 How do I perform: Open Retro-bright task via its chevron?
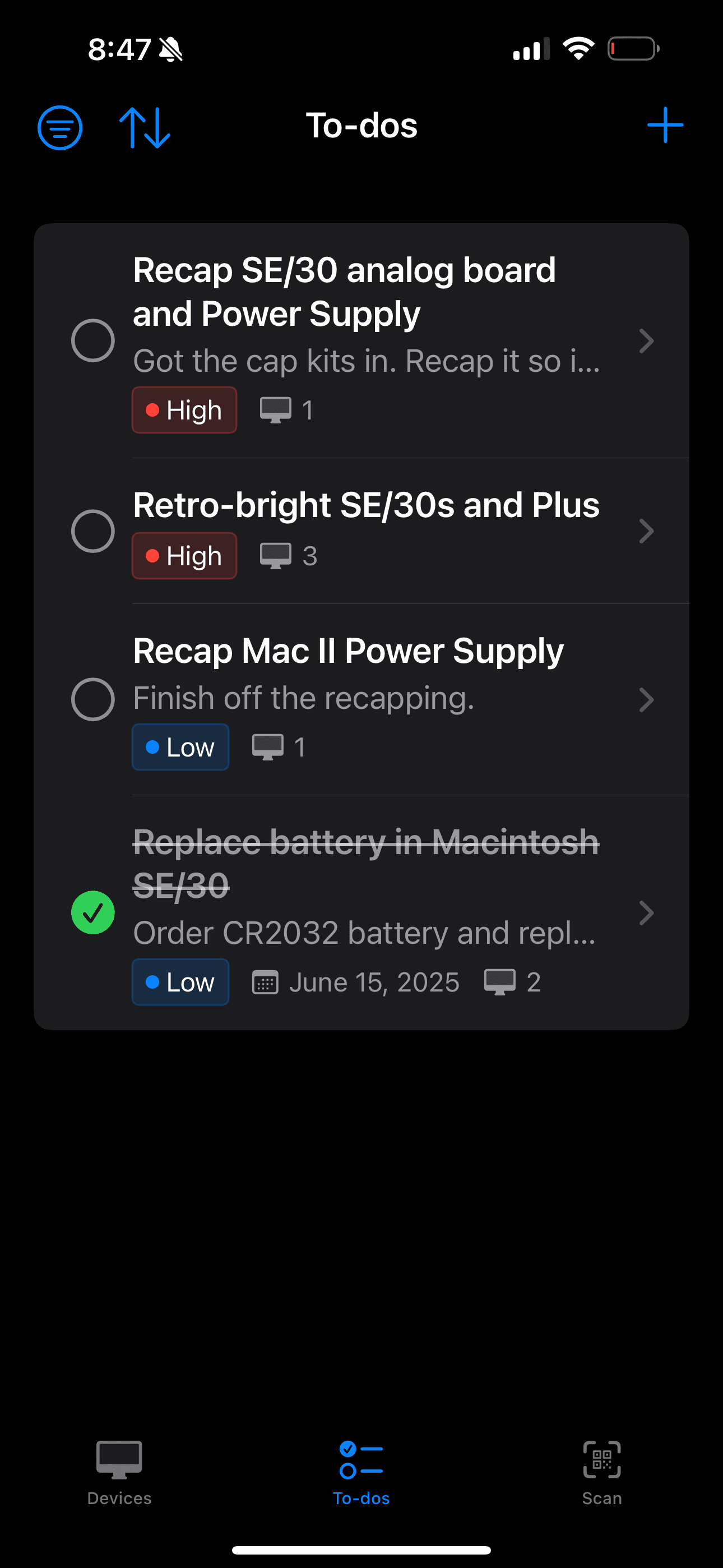[646, 531]
